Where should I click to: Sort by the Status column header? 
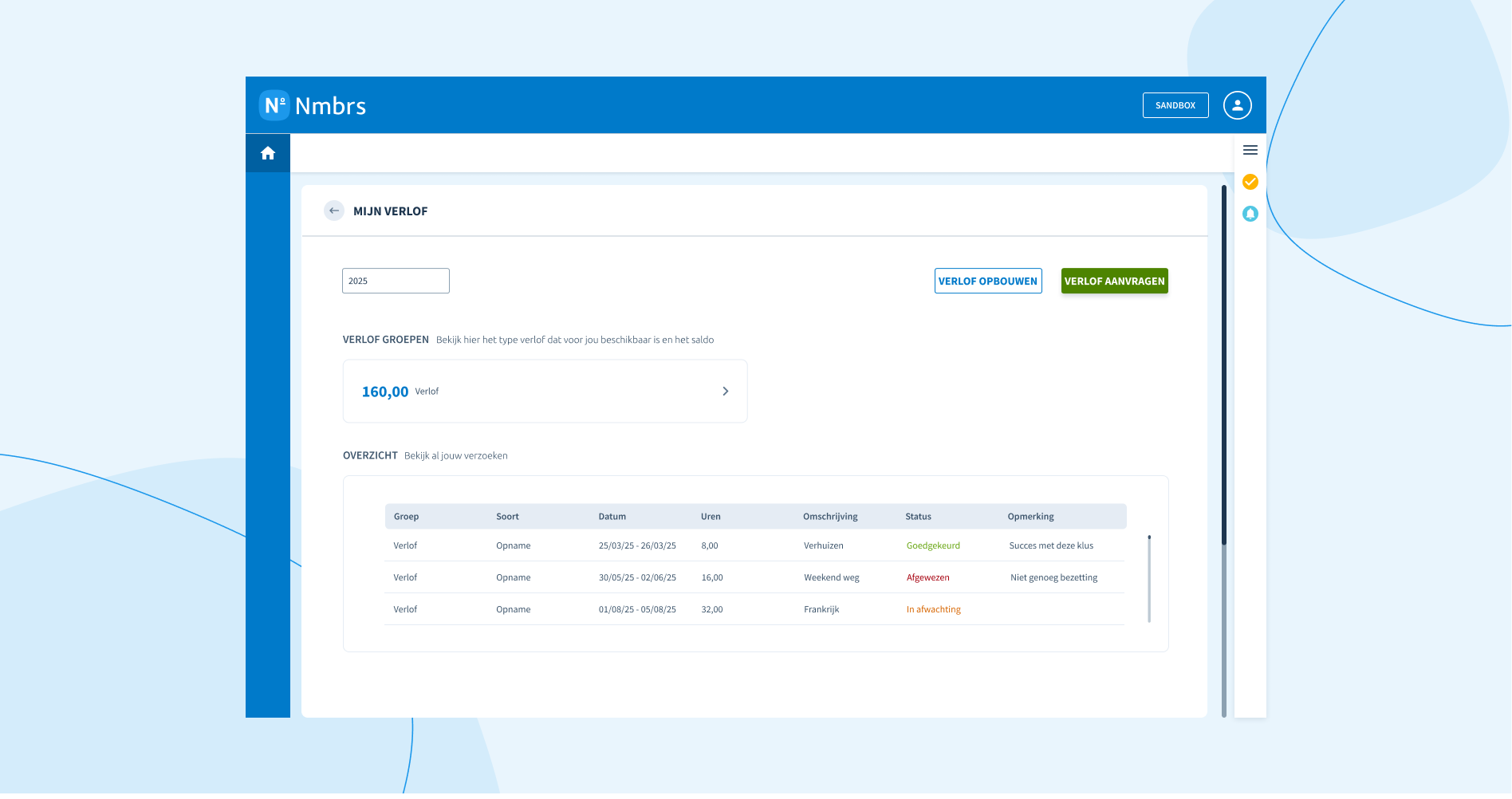pos(919,517)
